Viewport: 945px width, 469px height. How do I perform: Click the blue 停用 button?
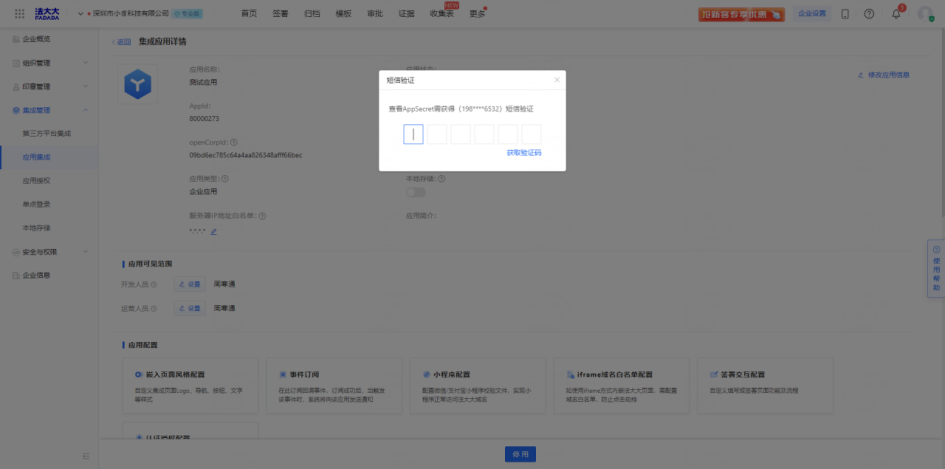(520, 455)
